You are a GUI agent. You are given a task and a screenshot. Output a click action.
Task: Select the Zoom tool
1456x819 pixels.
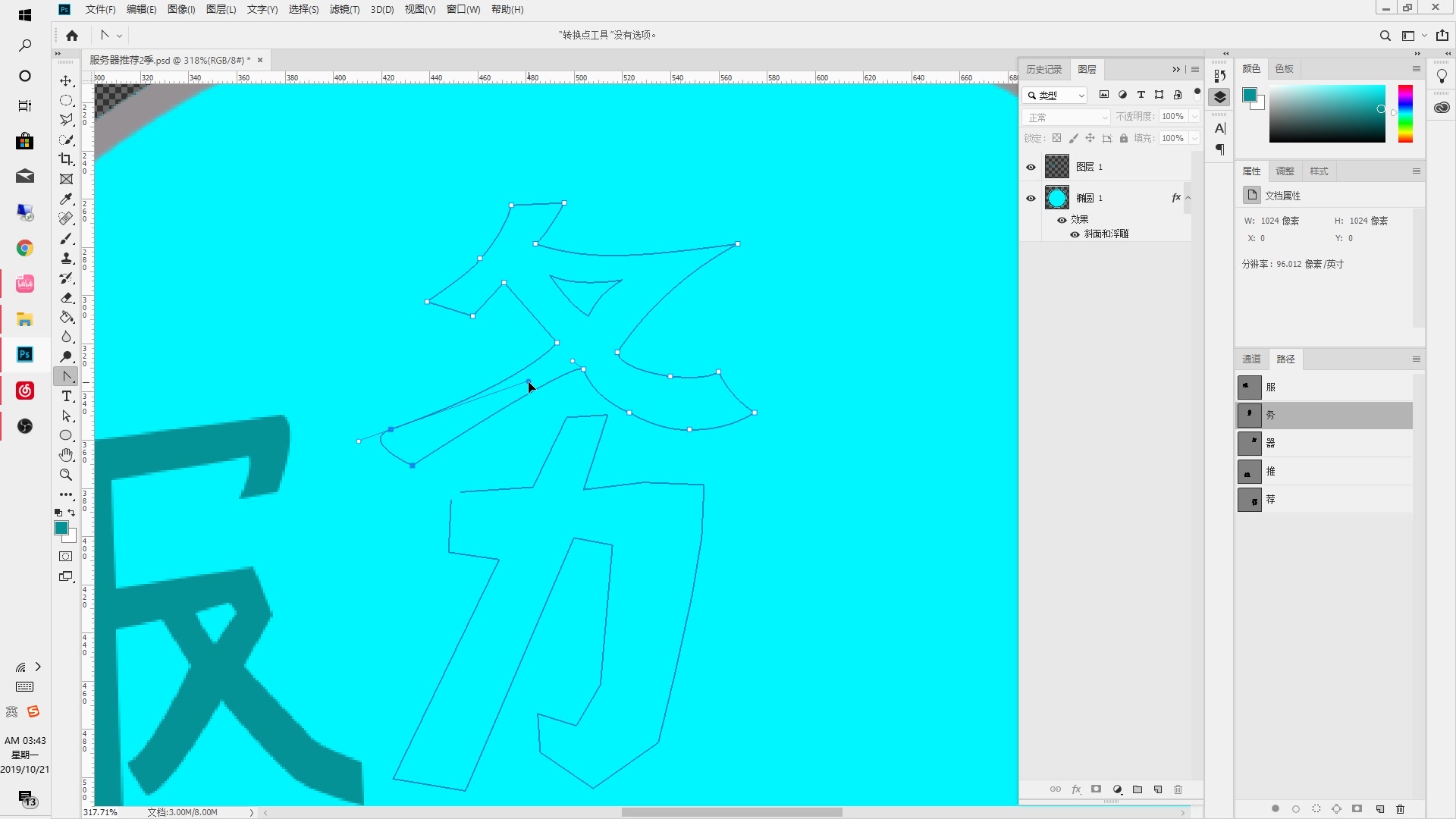[x=67, y=475]
